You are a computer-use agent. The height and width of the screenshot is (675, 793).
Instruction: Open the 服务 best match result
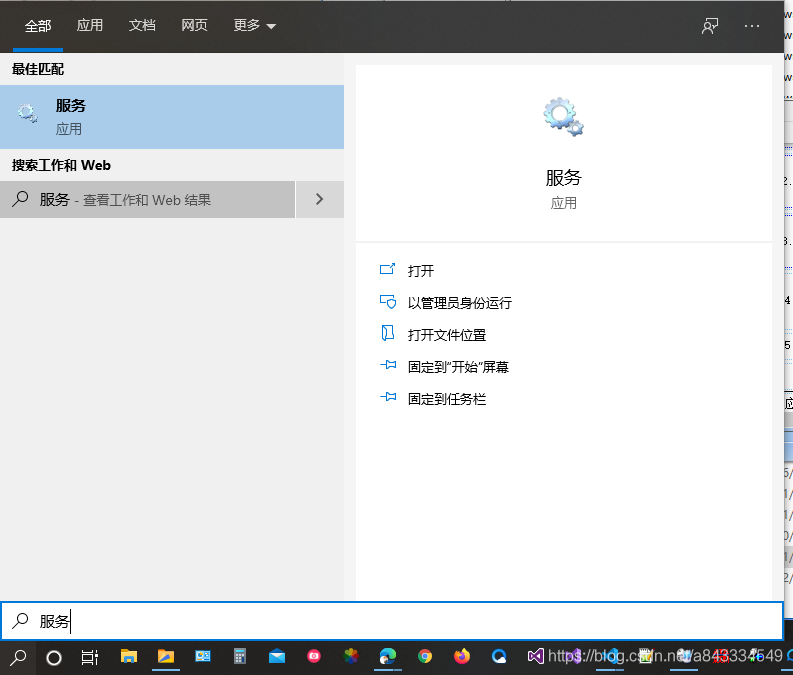[172, 117]
